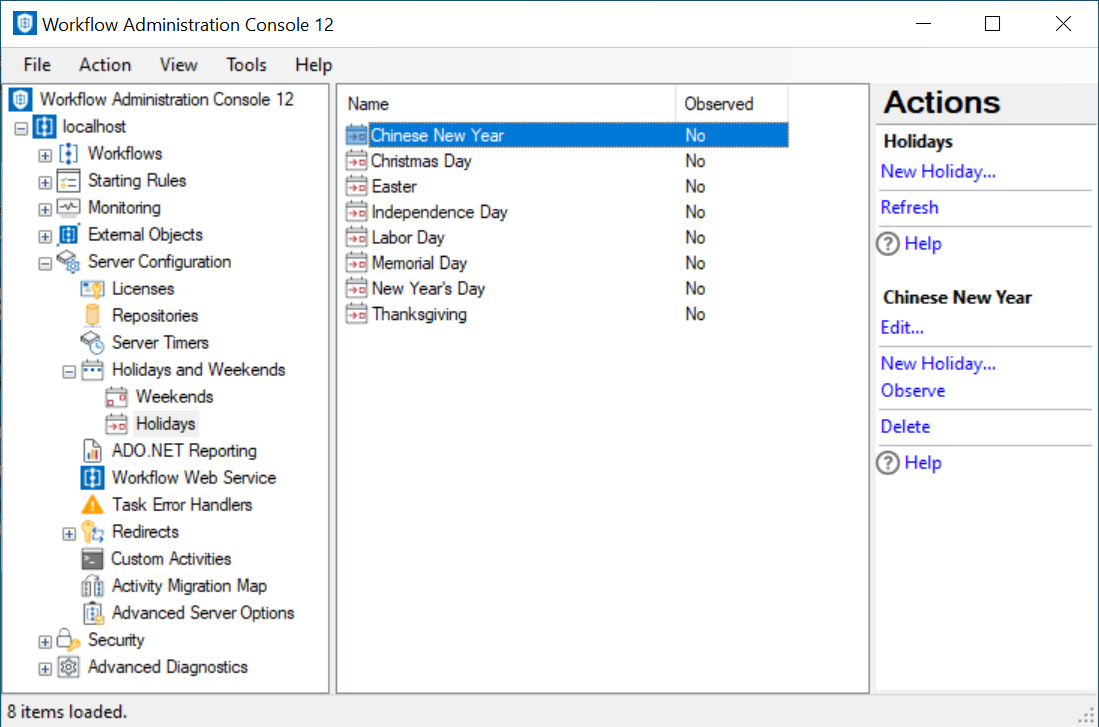Expand the Redirects tree node

[x=69, y=533]
